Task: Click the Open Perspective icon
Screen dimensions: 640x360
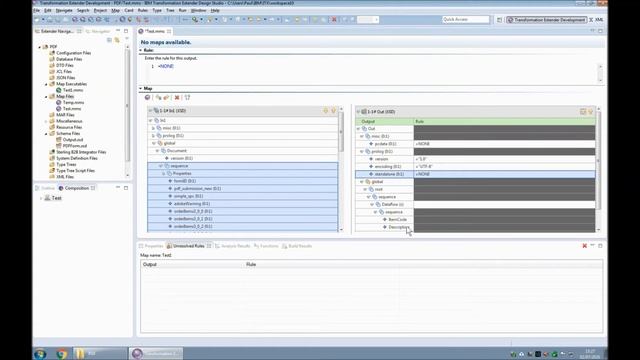Action: click(x=499, y=20)
